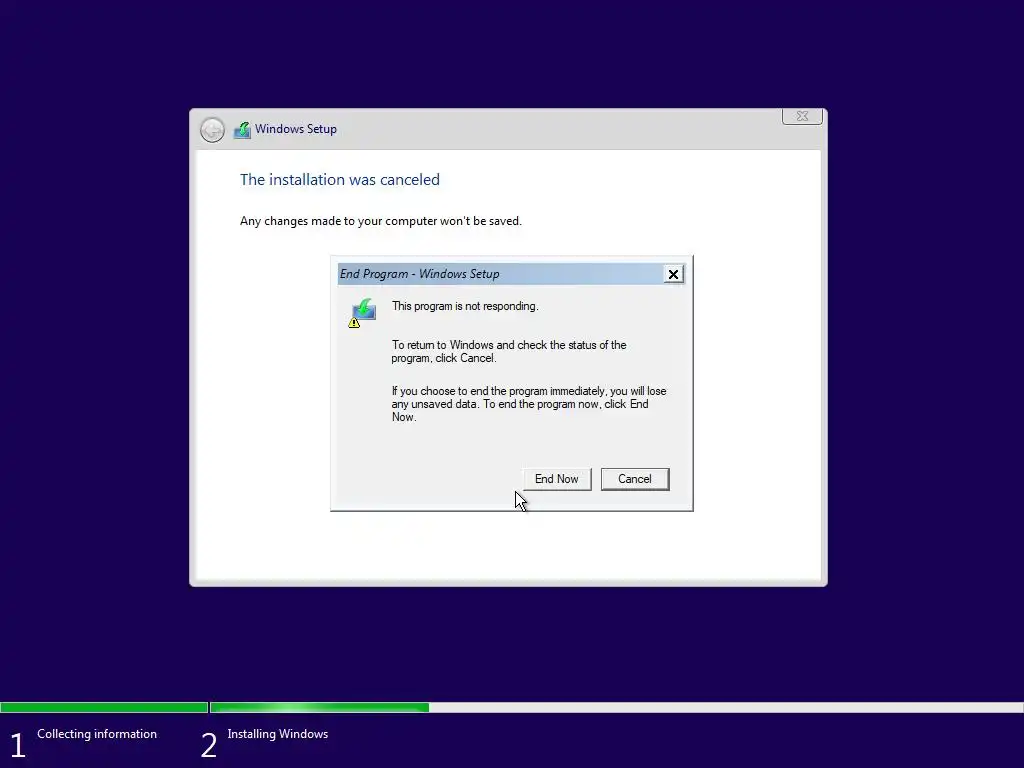Screen dimensions: 1024x768
Task: Click 'Any changes made to your computer' text
Action: (x=381, y=221)
